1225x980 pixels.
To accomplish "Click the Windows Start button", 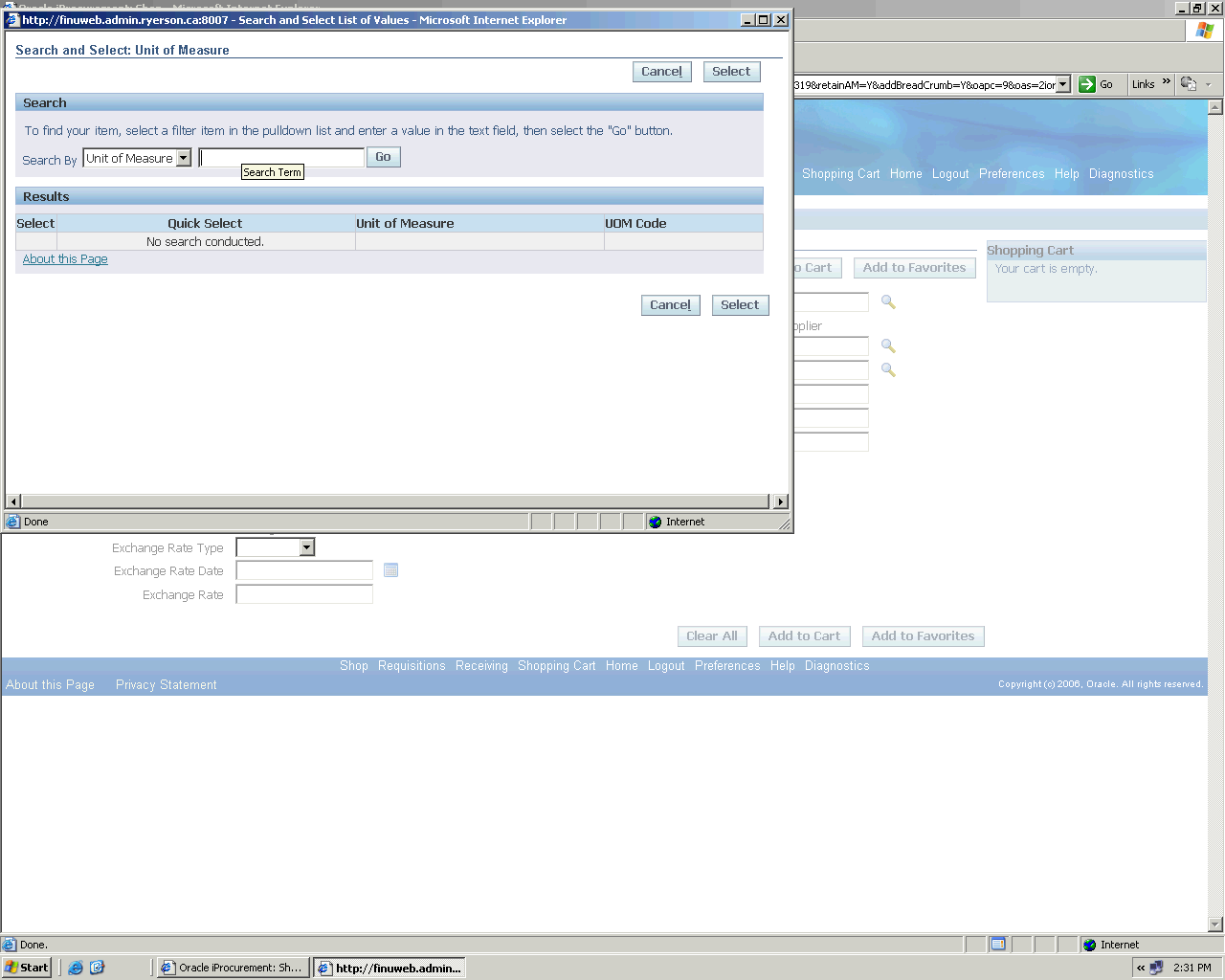I will click(x=27, y=968).
